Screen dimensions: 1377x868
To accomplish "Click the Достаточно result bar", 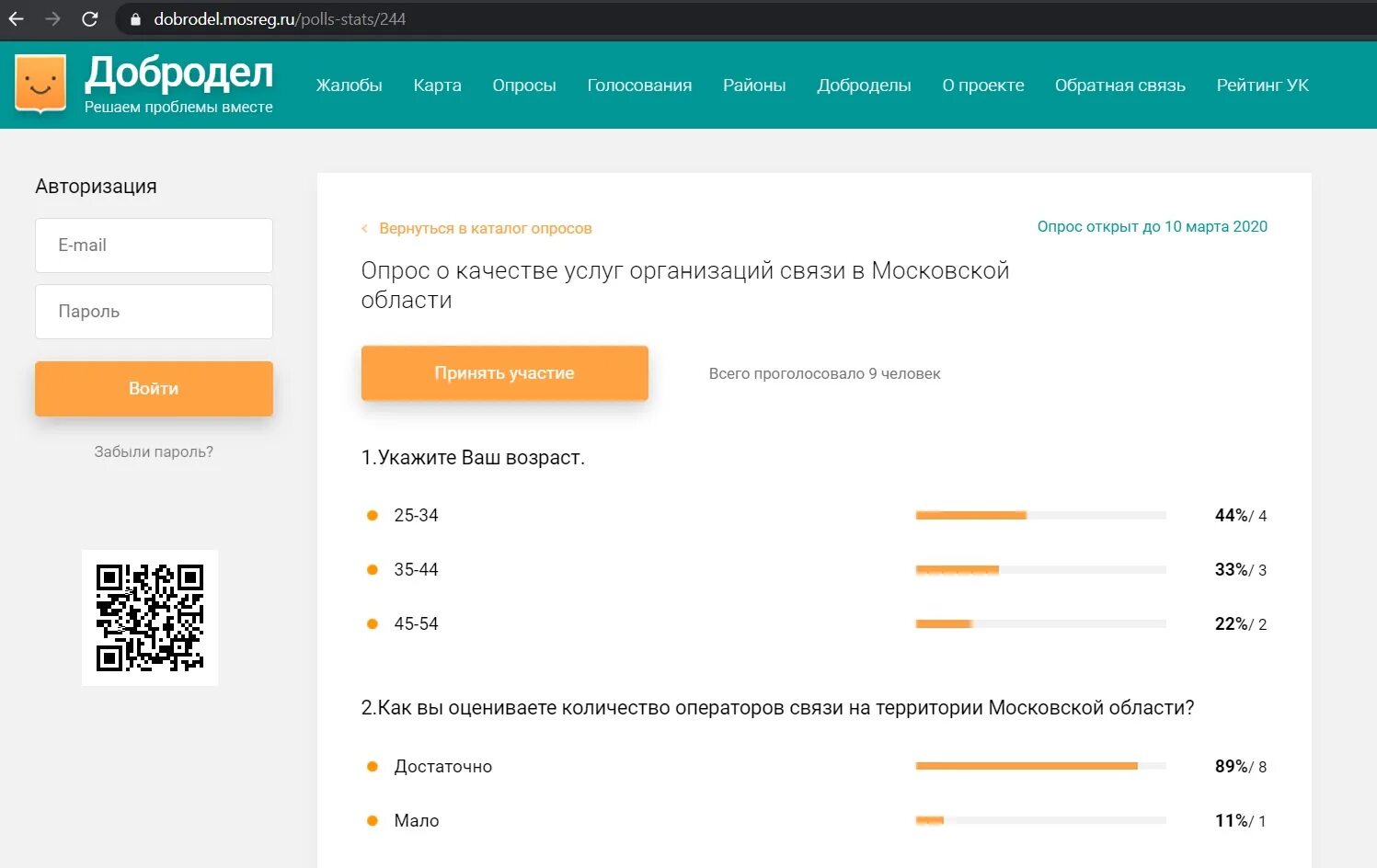I will 1040,766.
